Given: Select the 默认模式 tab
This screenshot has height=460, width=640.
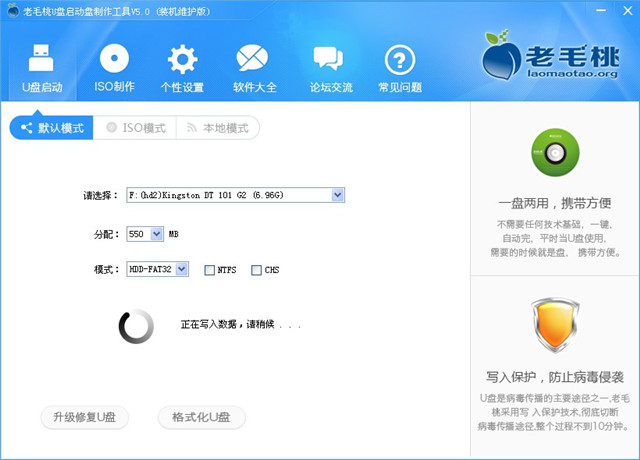Looking at the screenshot, I should point(52,128).
